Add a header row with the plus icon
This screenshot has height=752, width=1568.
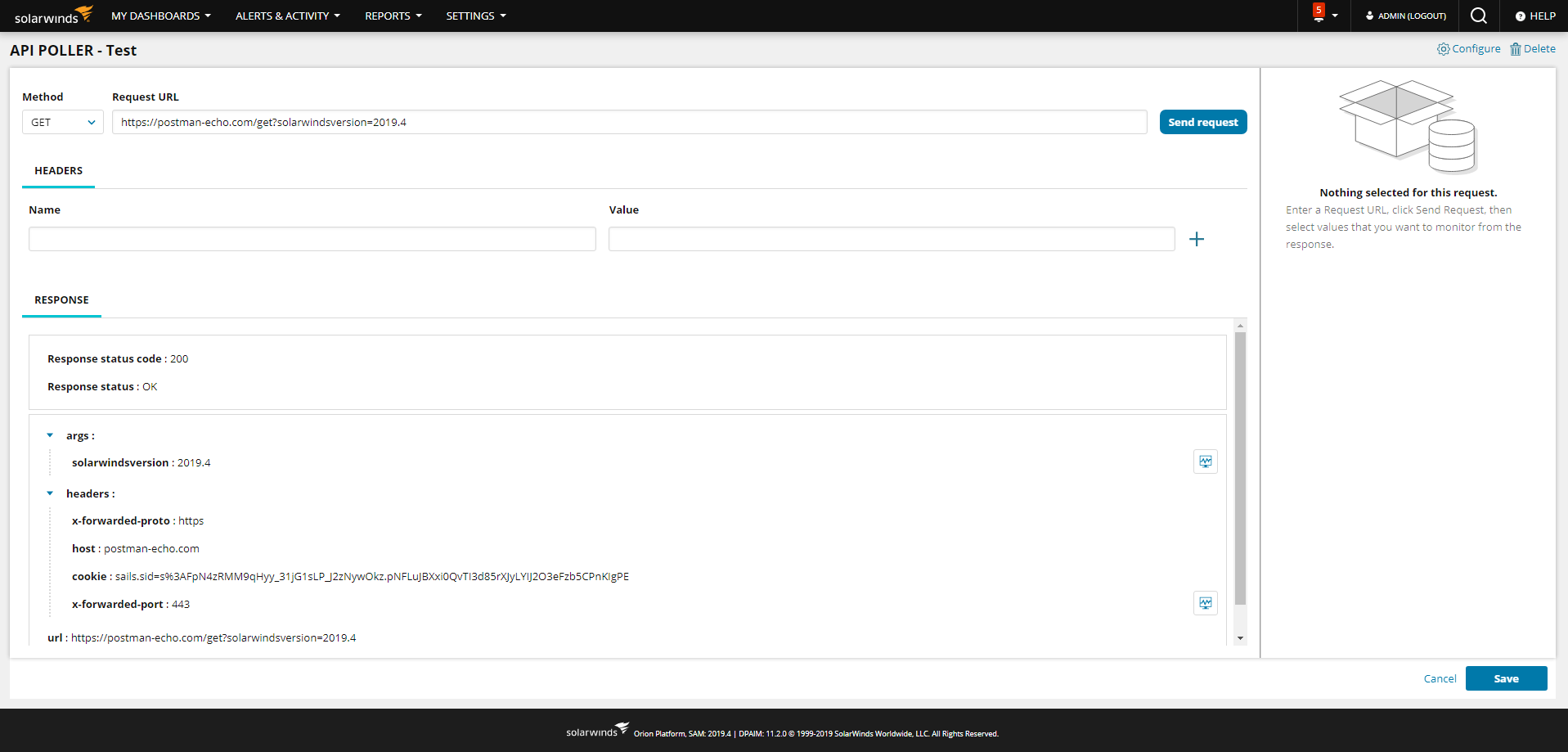pyautogui.click(x=1197, y=239)
